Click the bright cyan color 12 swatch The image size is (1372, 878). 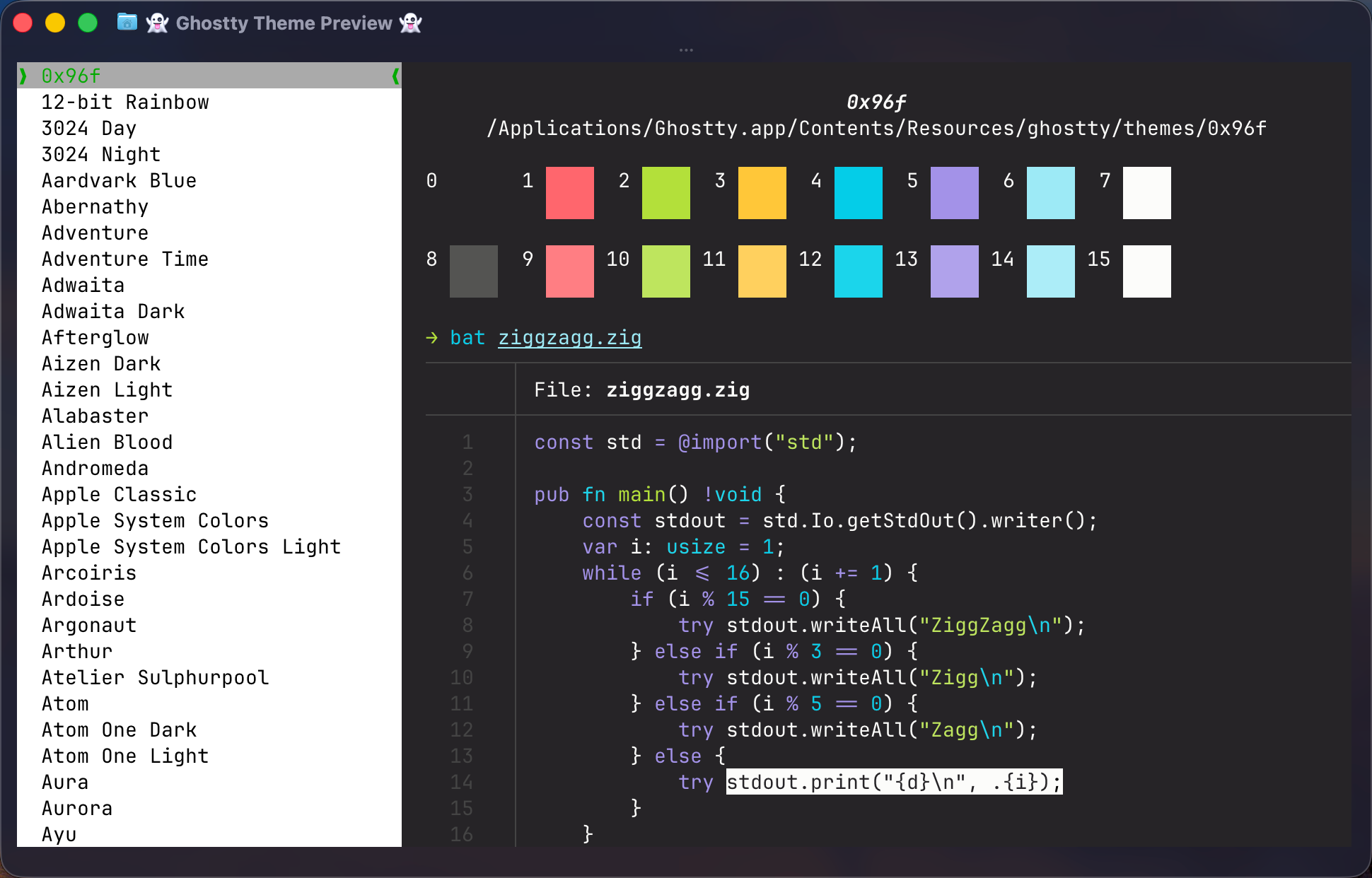[x=859, y=271]
